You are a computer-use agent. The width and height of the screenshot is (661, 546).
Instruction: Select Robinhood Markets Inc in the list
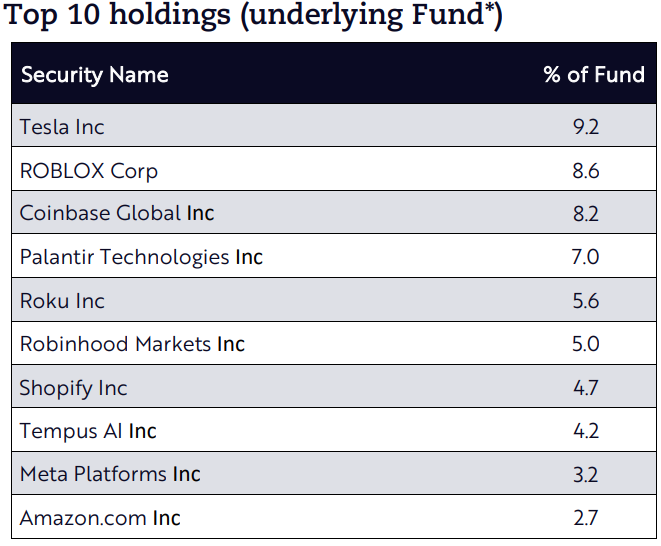[x=132, y=344]
